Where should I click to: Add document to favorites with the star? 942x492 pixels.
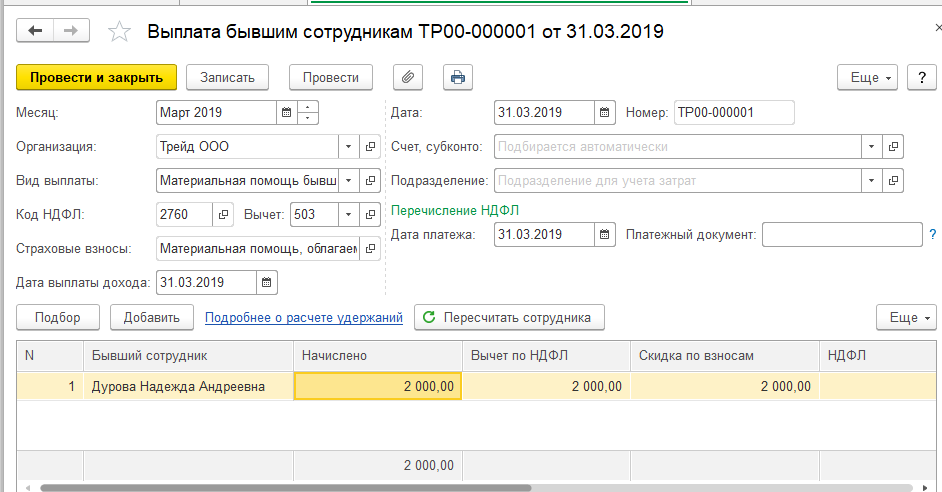(120, 31)
